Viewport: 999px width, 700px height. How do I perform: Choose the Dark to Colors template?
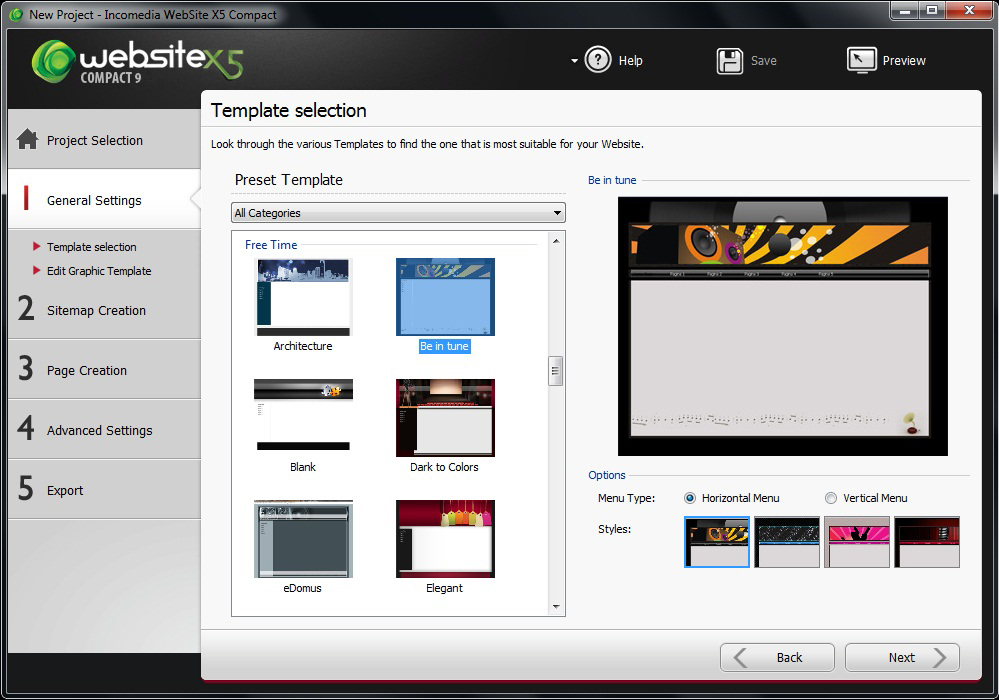[445, 417]
